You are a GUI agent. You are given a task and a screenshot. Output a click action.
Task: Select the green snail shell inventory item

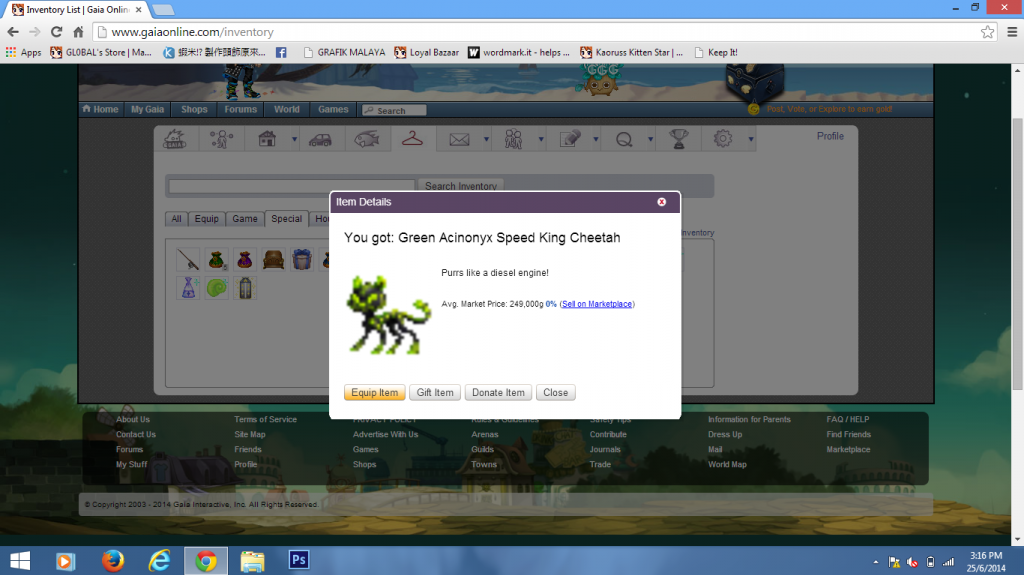tap(217, 288)
